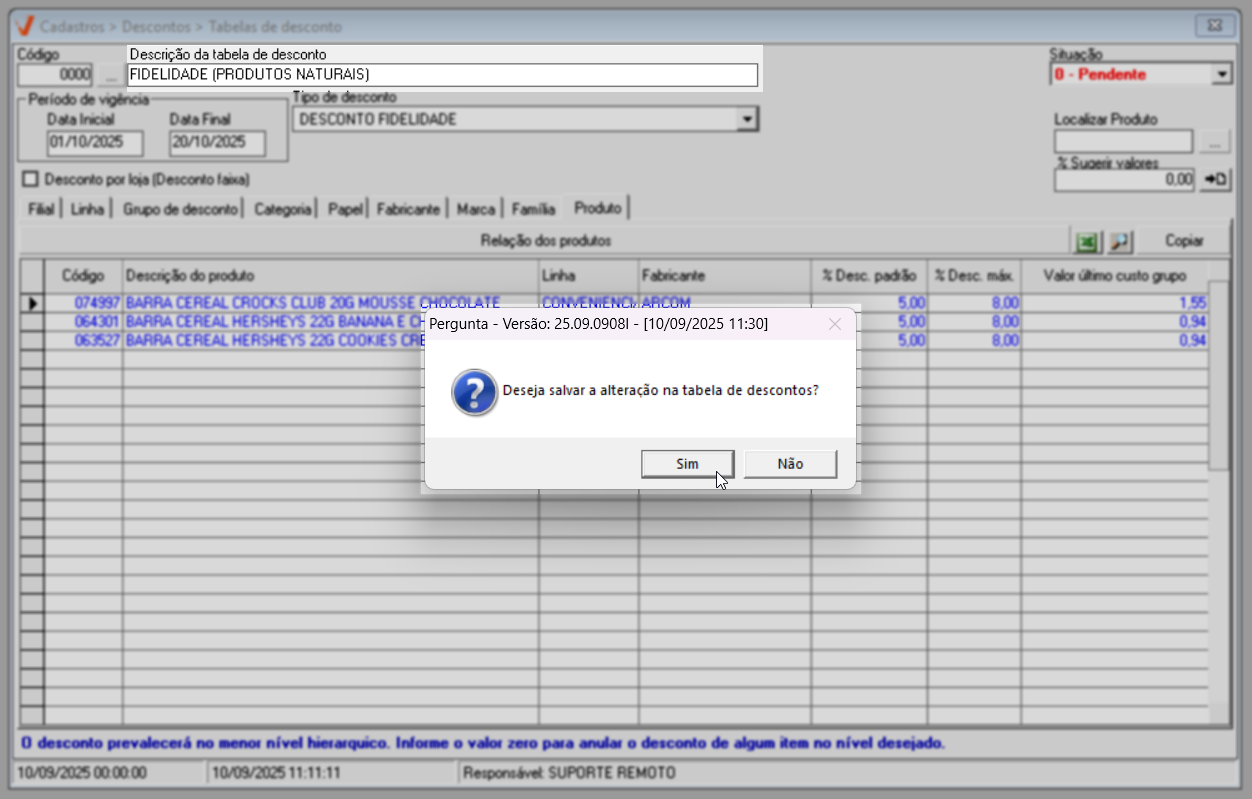Toggle Desconto por loja checkbox

[x=29, y=179]
